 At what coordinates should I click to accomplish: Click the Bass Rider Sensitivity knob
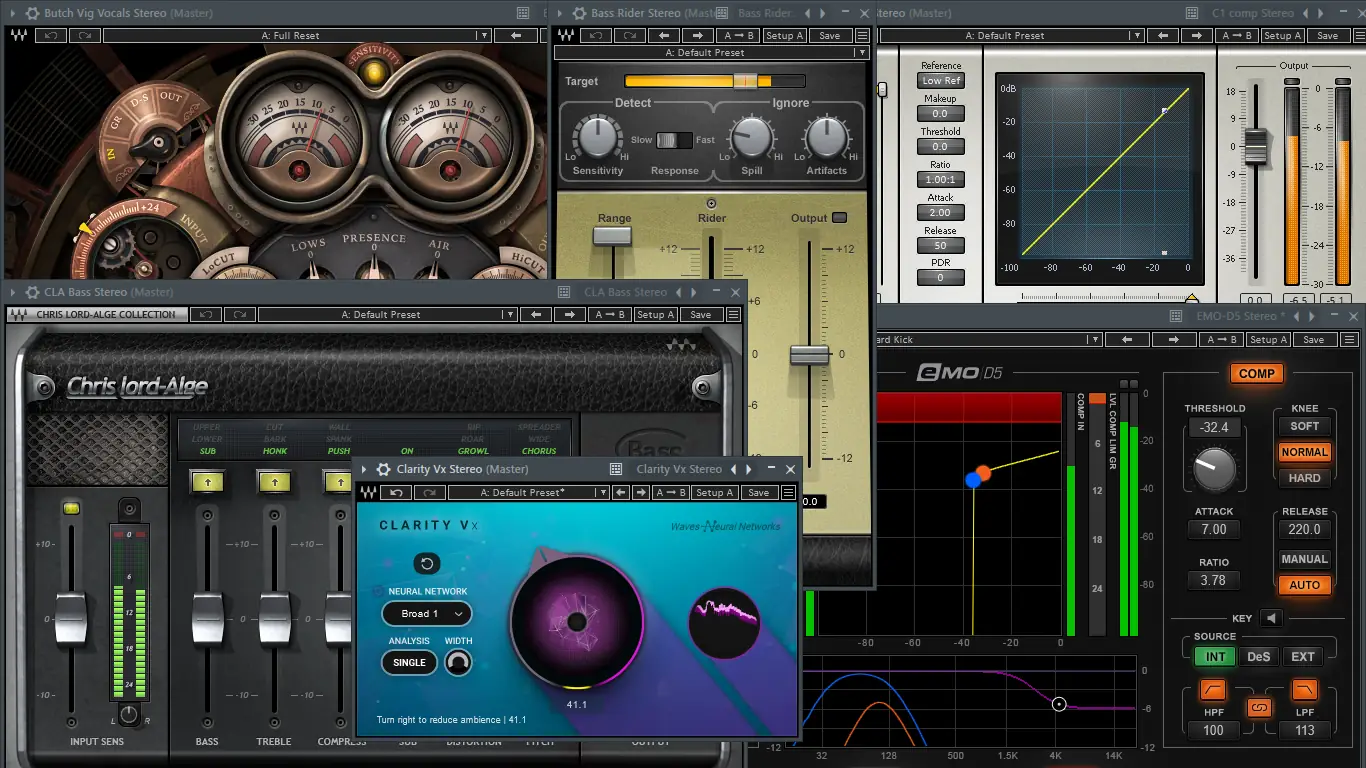(597, 137)
